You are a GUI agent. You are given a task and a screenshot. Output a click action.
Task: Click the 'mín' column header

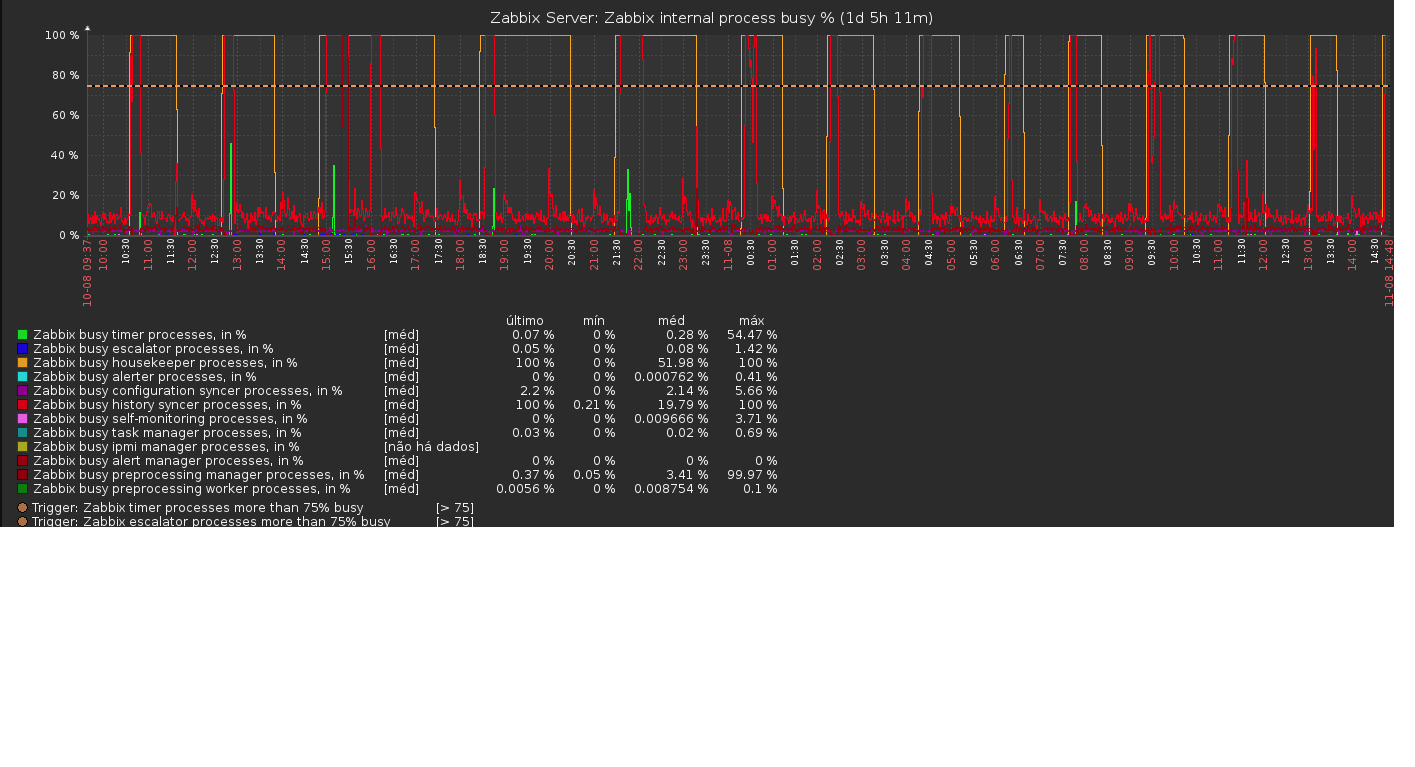594,321
